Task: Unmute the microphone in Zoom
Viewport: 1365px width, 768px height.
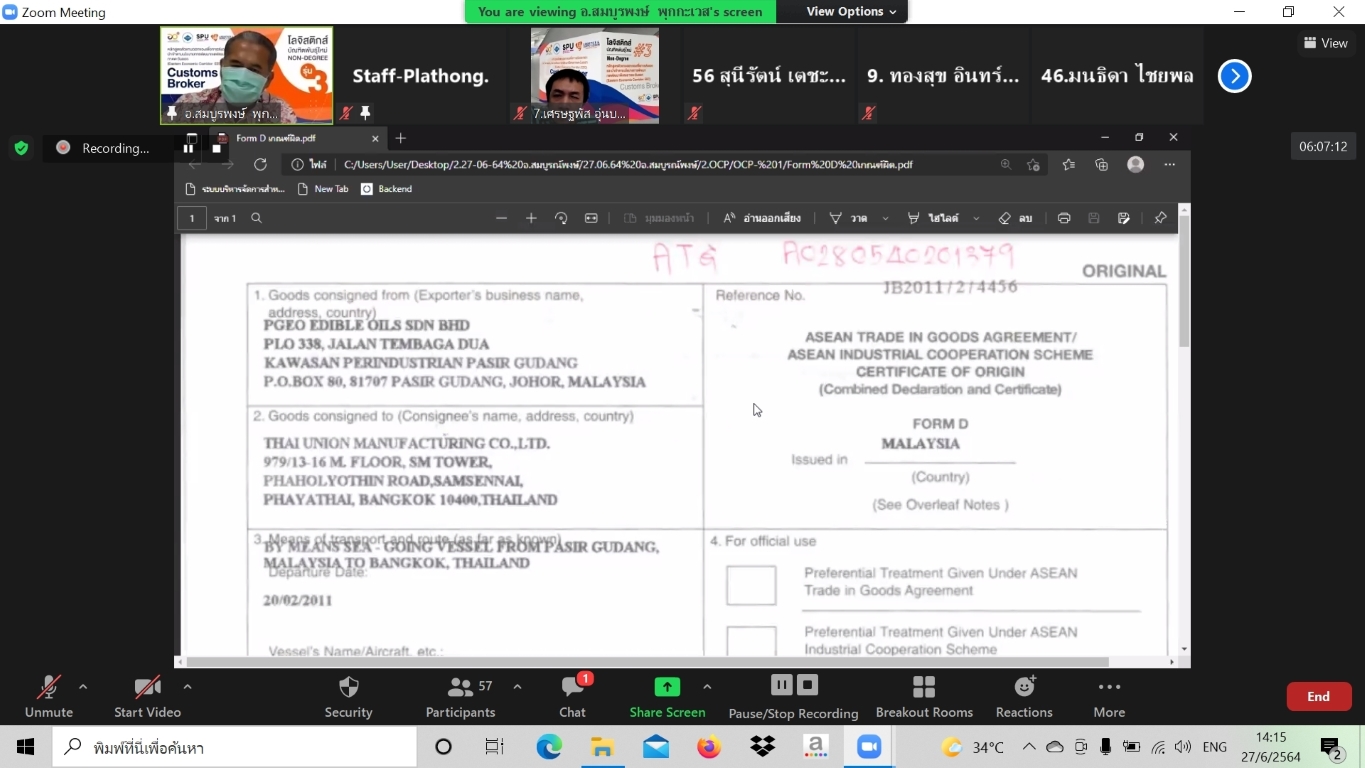Action: tap(48, 697)
